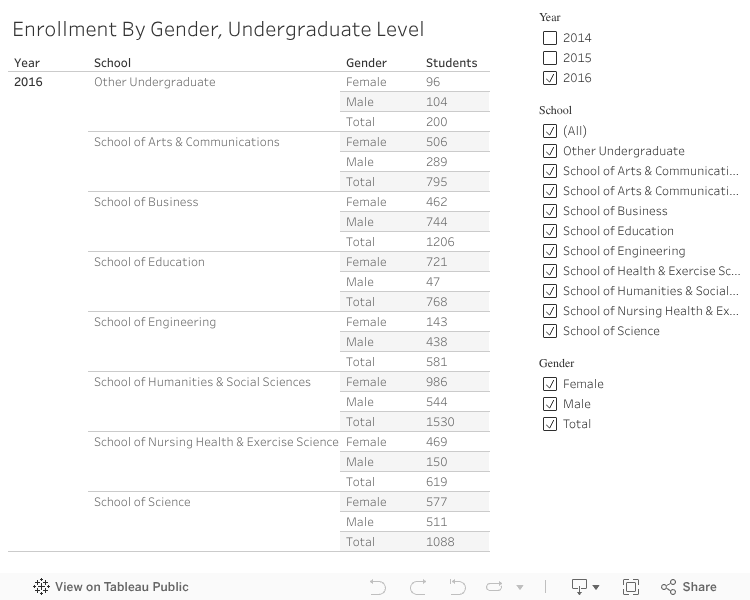Viewport: 750px width, 600px height.
Task: Open View on Tableau Public link
Action: [x=121, y=587]
